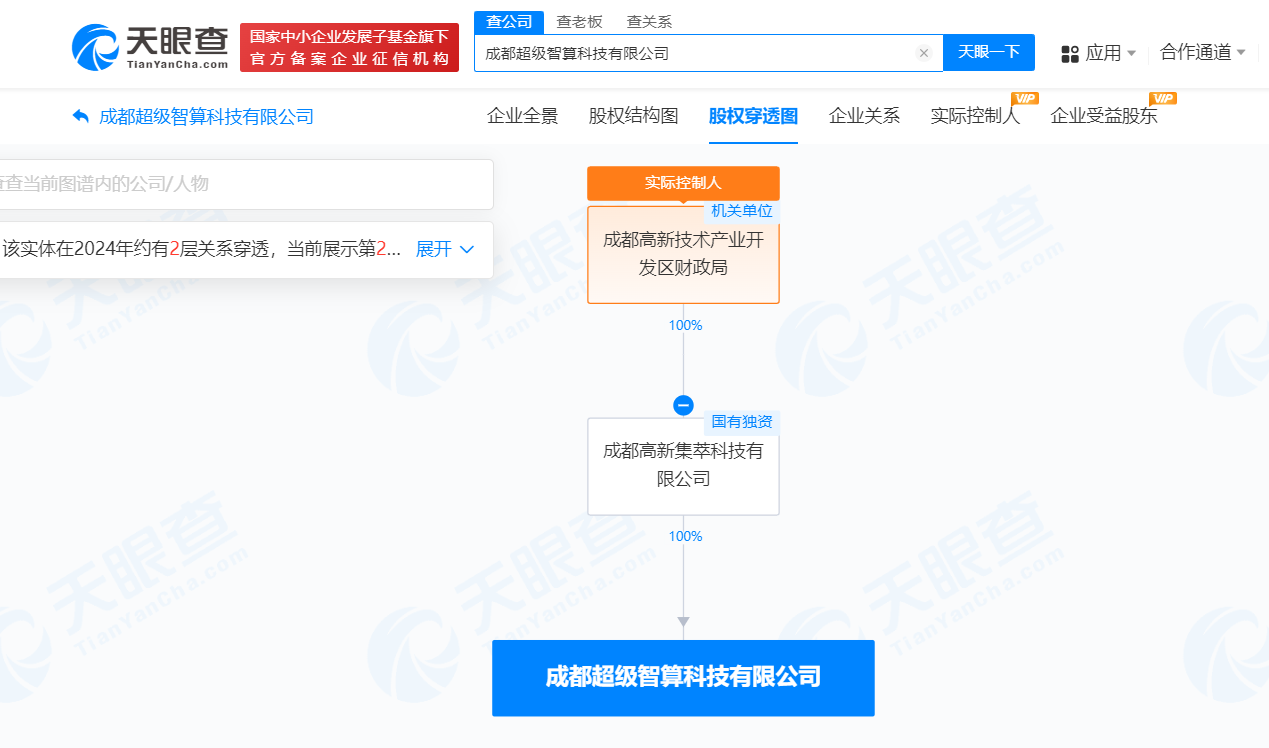Switch to the 查关系 search tab
Viewport: 1269px width, 748px height.
pos(649,21)
